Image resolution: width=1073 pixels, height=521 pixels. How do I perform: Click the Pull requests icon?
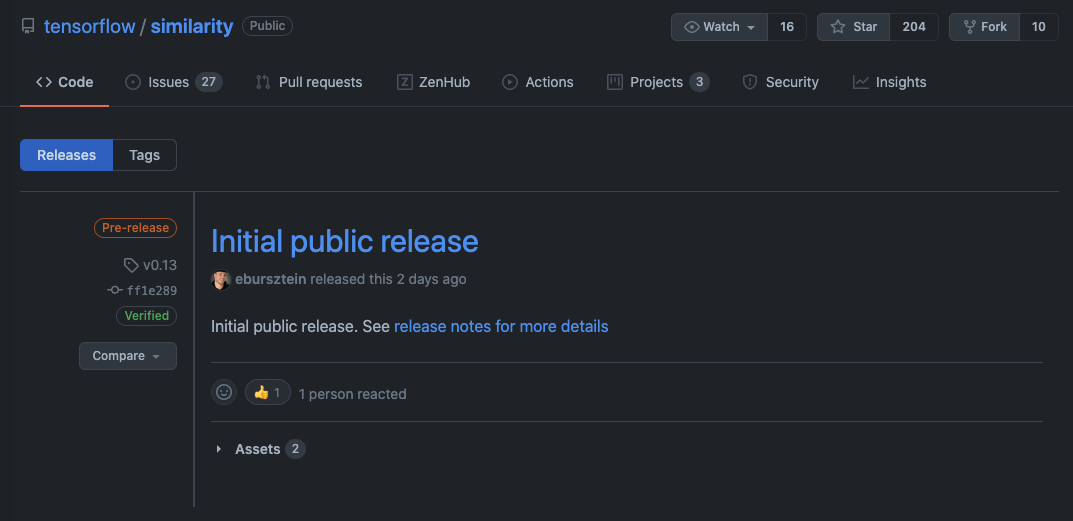pyautogui.click(x=263, y=82)
